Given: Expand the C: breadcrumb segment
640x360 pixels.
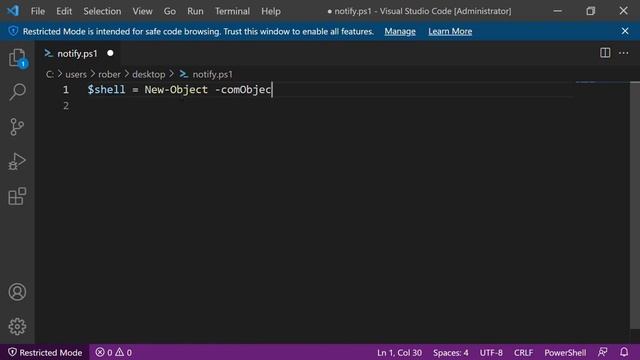Looking at the screenshot, I should [x=49, y=74].
